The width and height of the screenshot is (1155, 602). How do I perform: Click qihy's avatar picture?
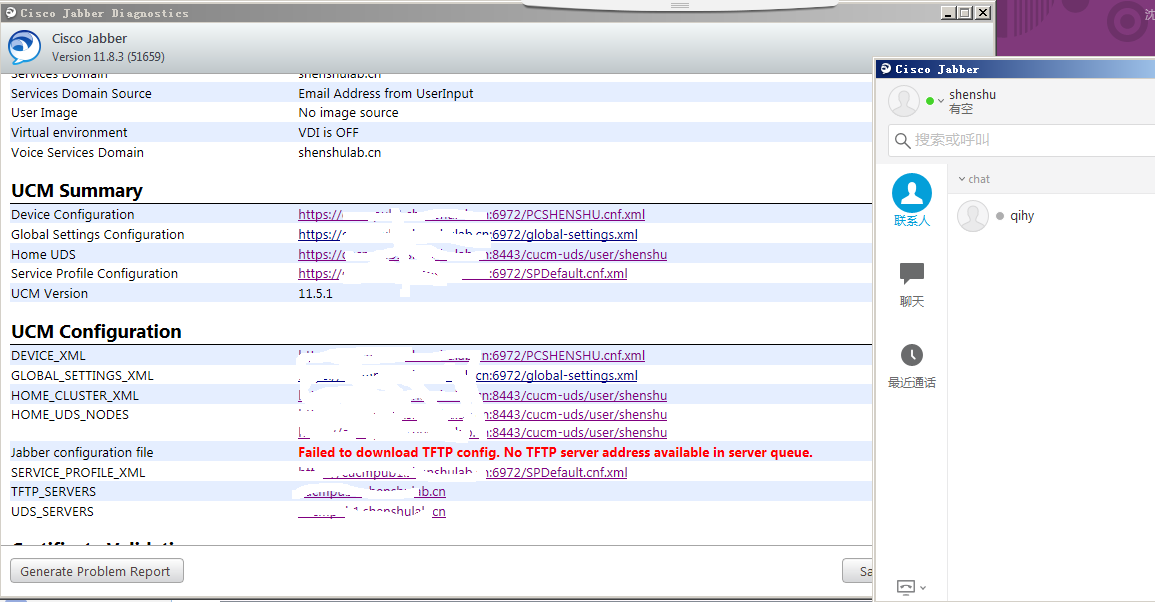(x=972, y=216)
